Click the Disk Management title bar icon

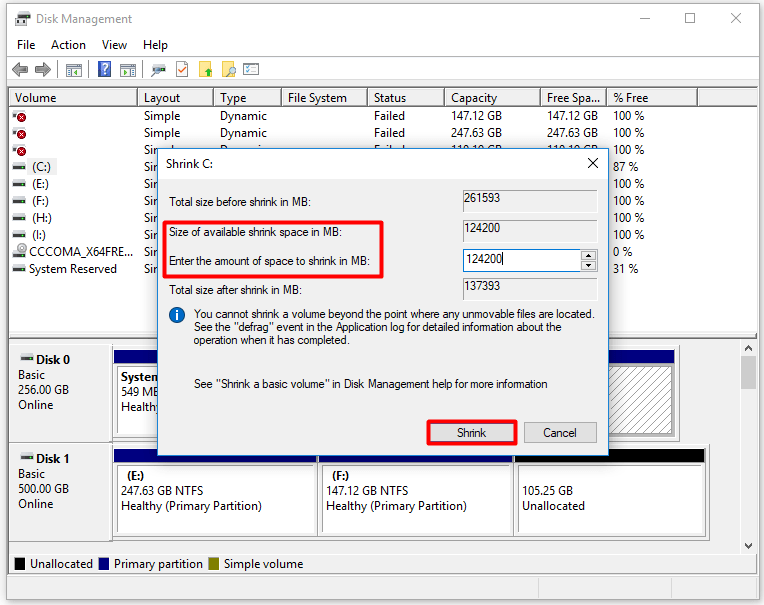pos(22,19)
